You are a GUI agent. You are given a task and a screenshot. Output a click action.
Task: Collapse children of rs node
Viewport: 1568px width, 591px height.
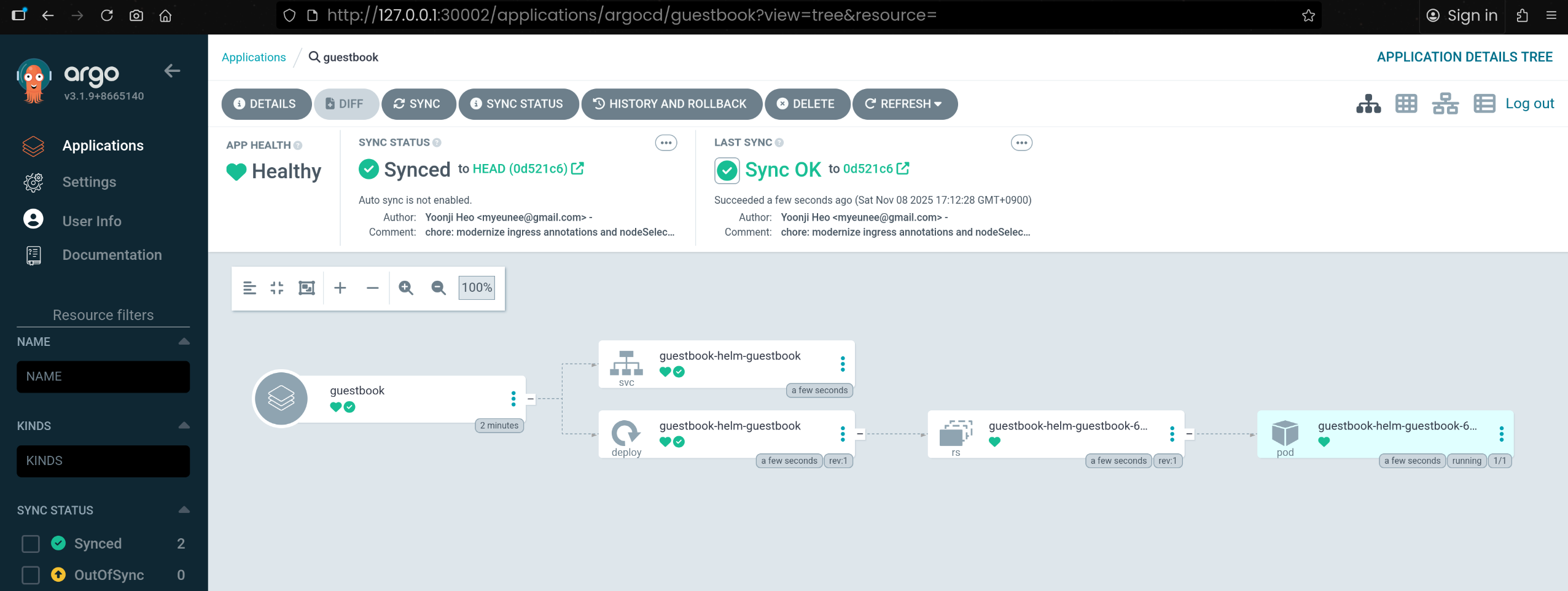pos(1189,434)
